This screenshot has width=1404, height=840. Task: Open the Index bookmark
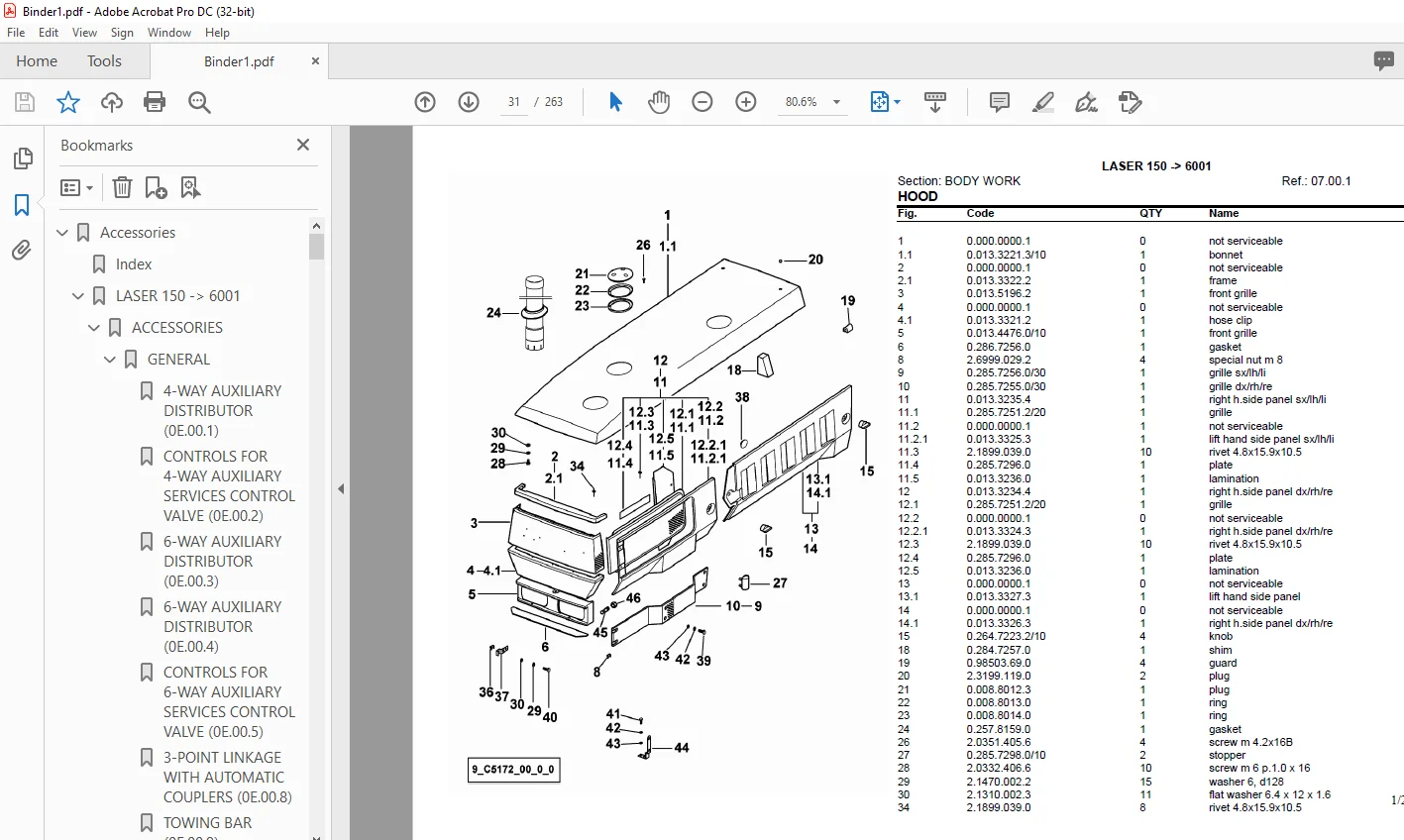[x=134, y=264]
